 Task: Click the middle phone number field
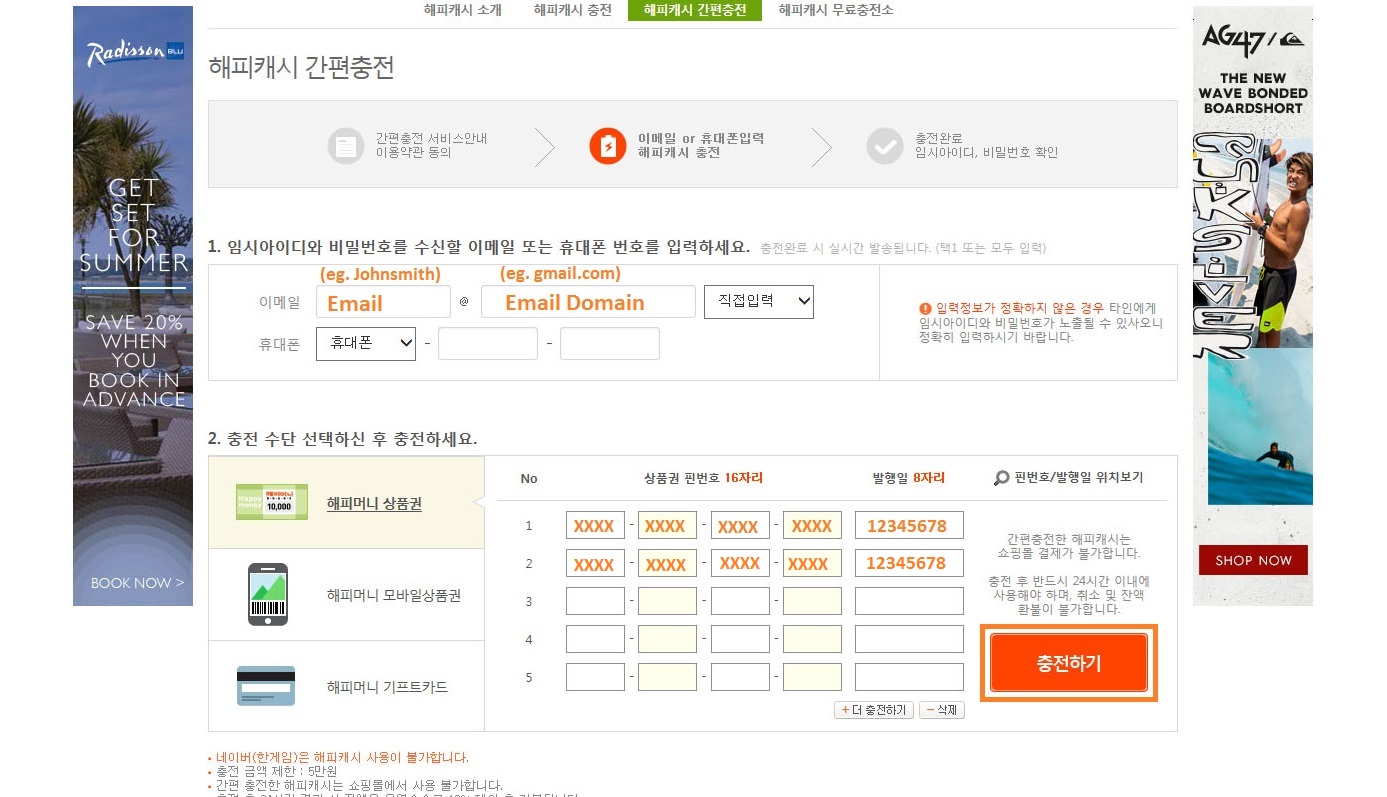(488, 343)
